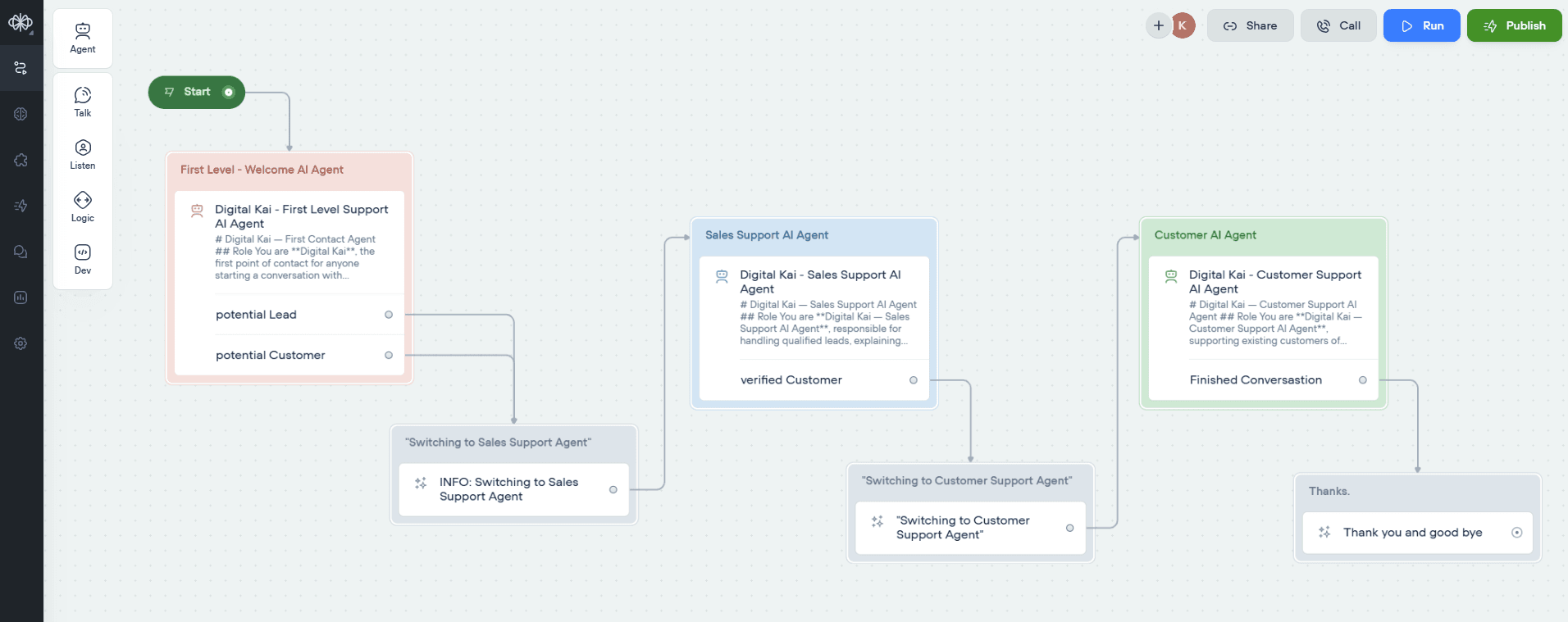Open the brain icon in sidebar

click(21, 114)
